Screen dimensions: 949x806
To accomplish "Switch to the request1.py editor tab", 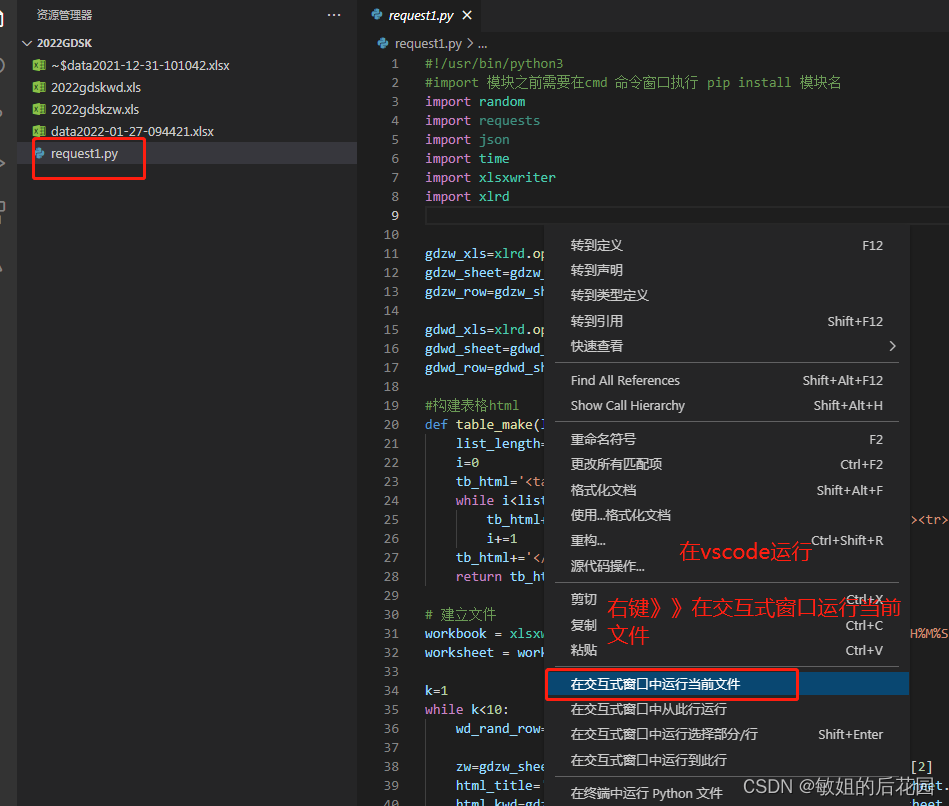I will [x=419, y=15].
